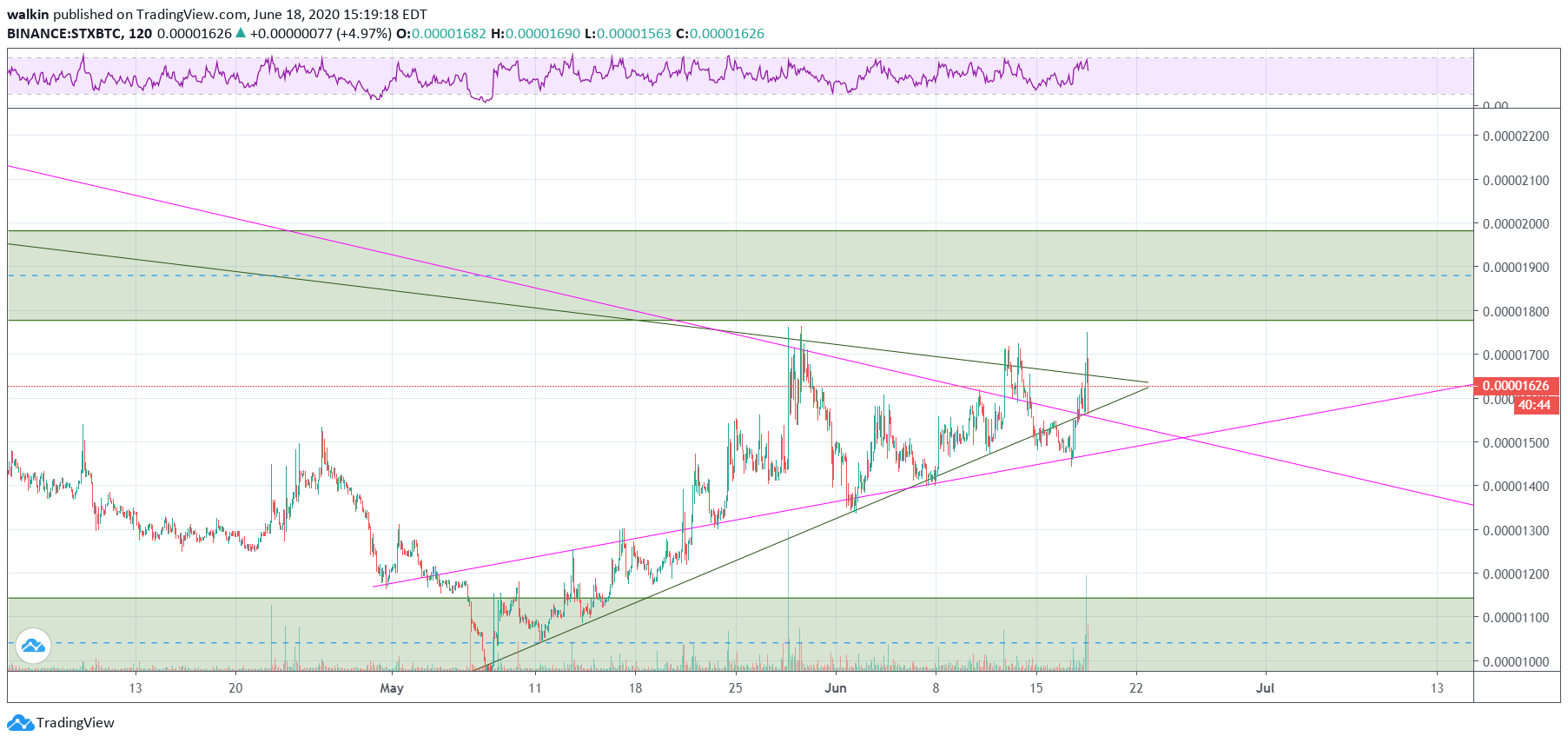
Task: Click the author name walkin
Action: click(28, 14)
